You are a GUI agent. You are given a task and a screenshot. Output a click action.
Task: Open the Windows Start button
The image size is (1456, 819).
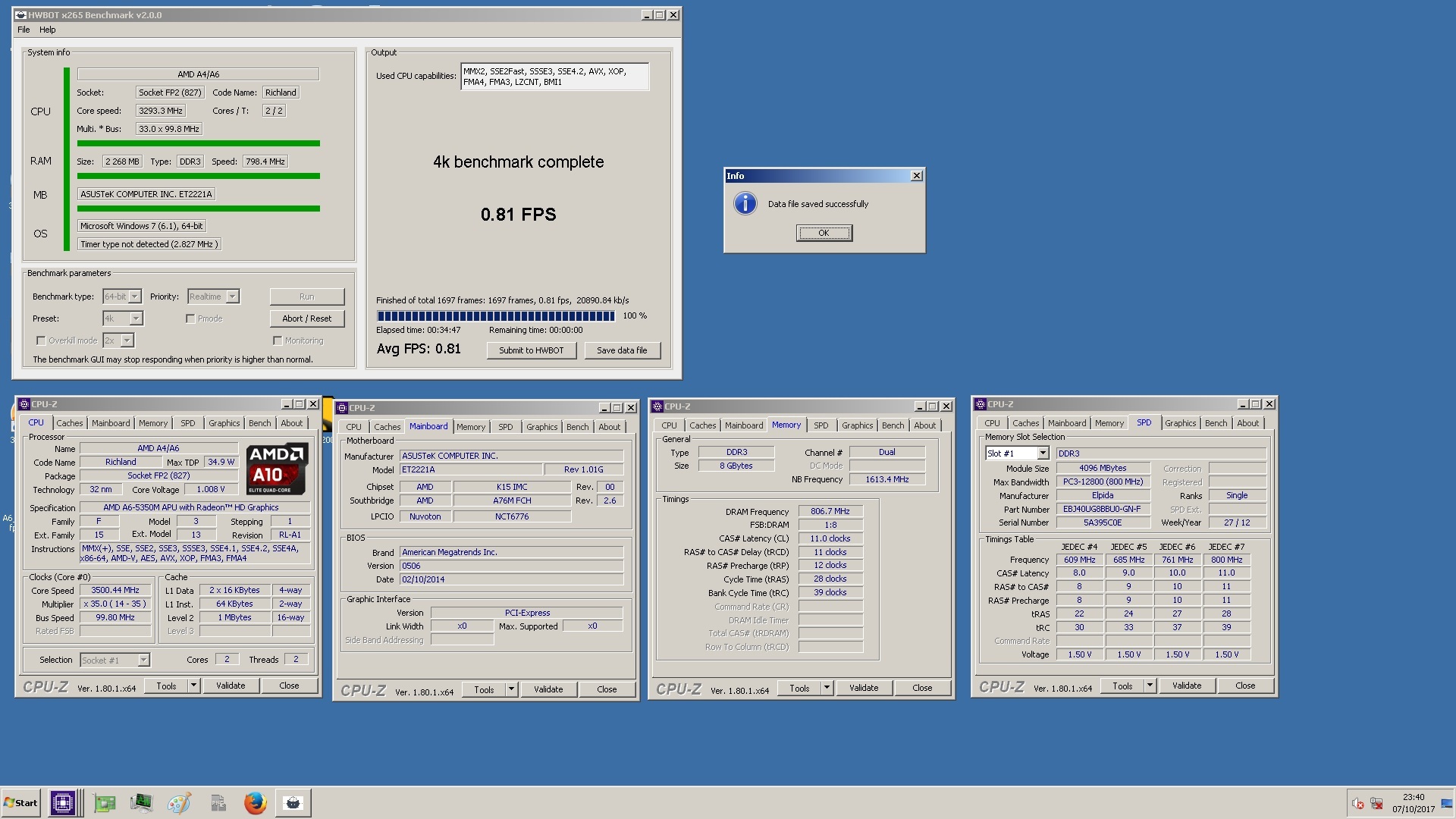point(21,802)
